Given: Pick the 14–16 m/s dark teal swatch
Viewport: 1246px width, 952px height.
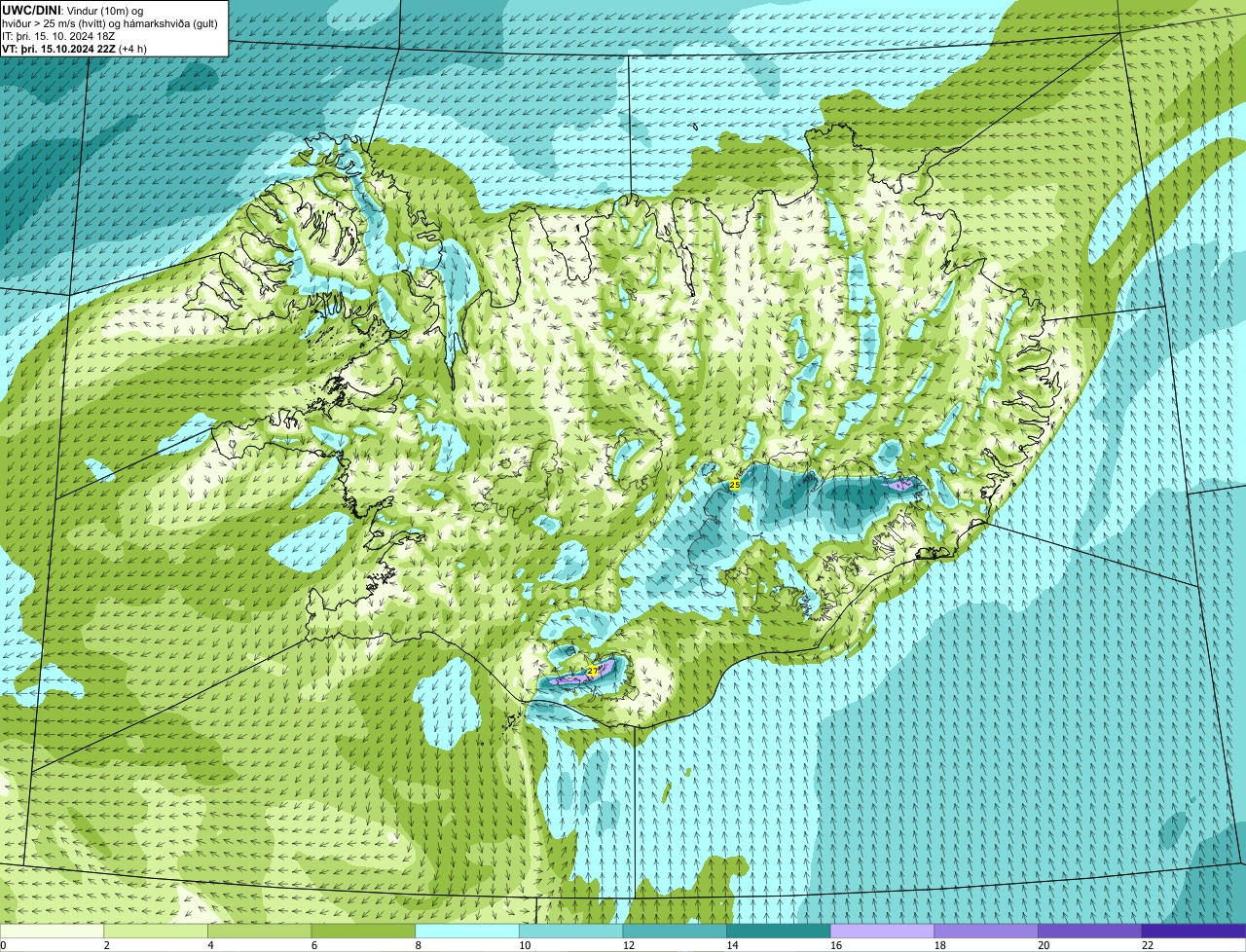Looking at the screenshot, I should [x=779, y=931].
